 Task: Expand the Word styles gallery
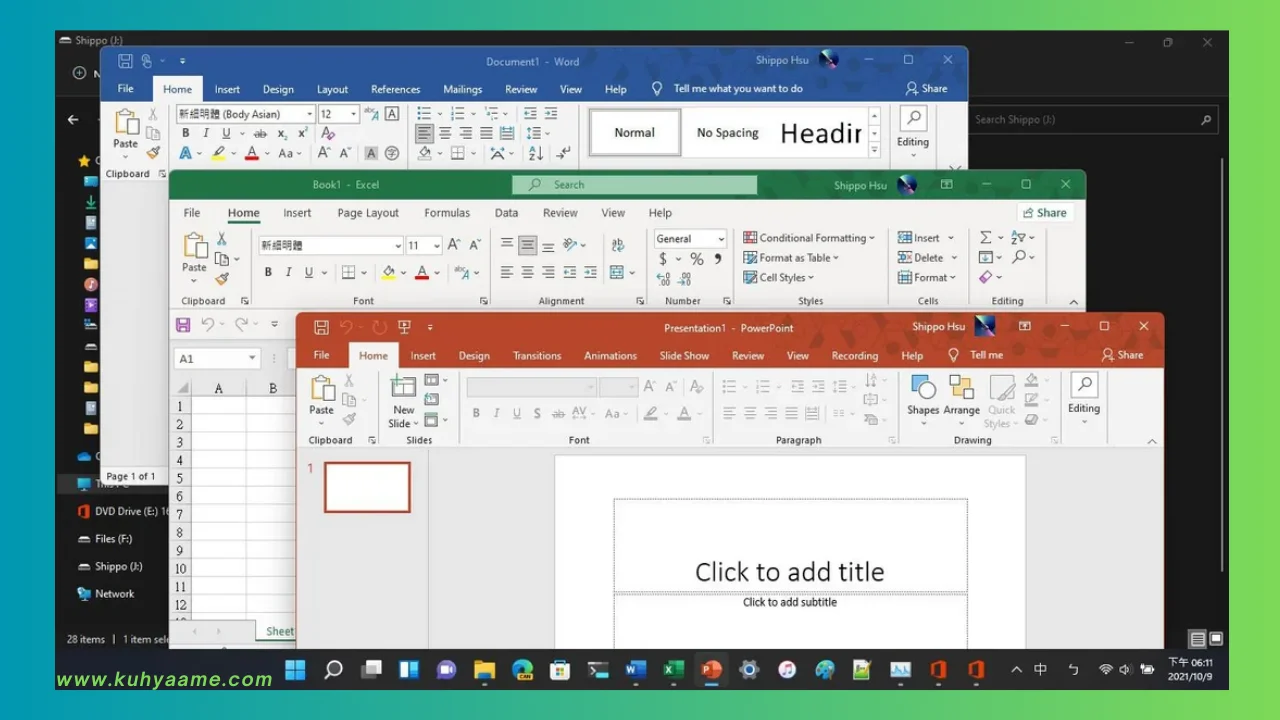pos(874,150)
